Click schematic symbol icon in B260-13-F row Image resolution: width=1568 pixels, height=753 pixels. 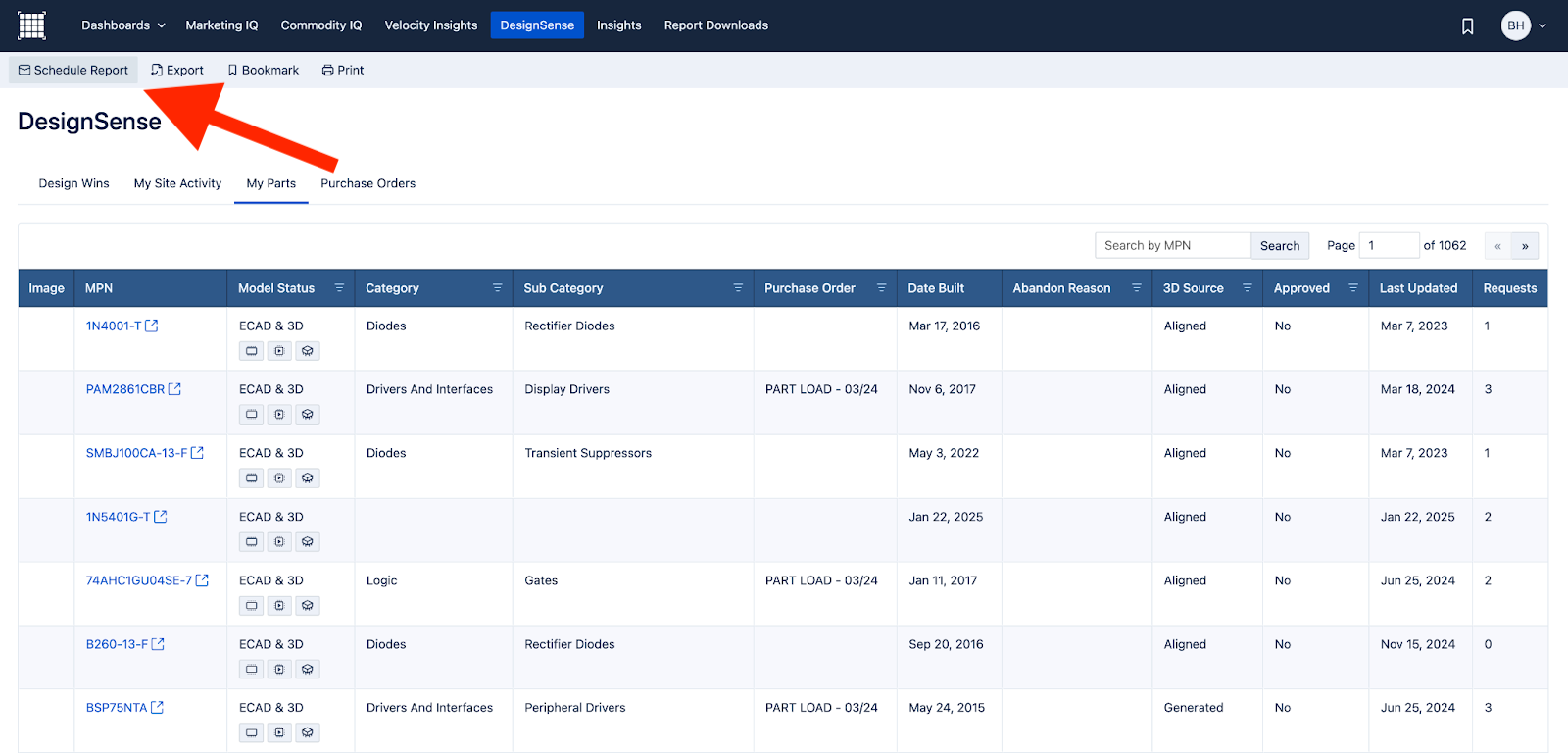(252, 670)
